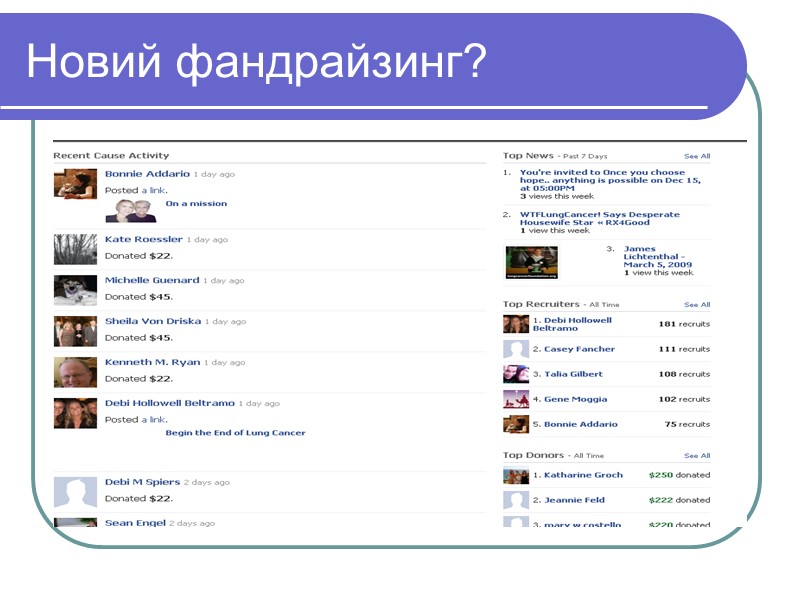Open 'You're invited to Once you choose hope' news
This screenshot has height=600, width=800.
click(610, 180)
